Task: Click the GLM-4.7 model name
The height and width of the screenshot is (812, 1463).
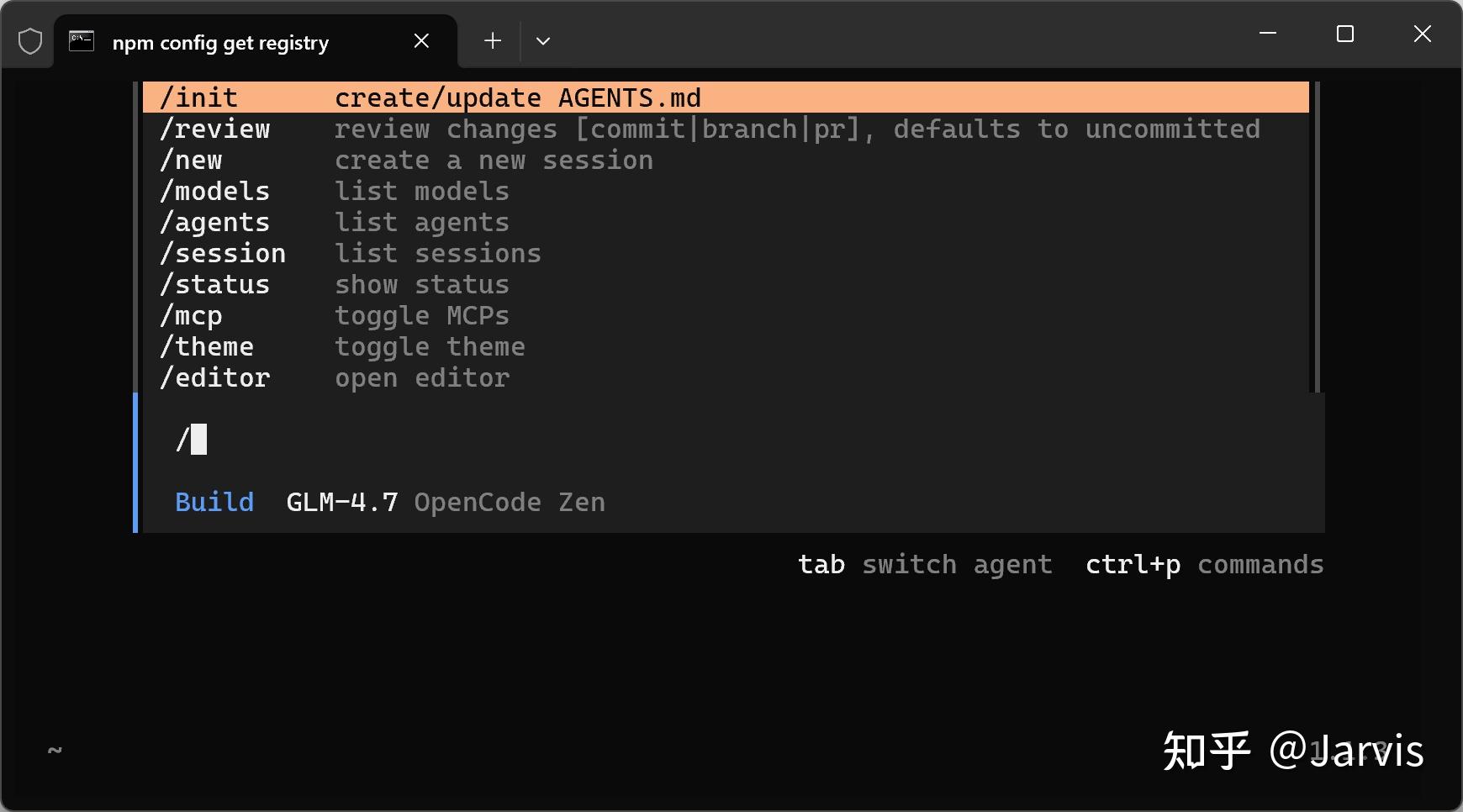Action: click(342, 502)
